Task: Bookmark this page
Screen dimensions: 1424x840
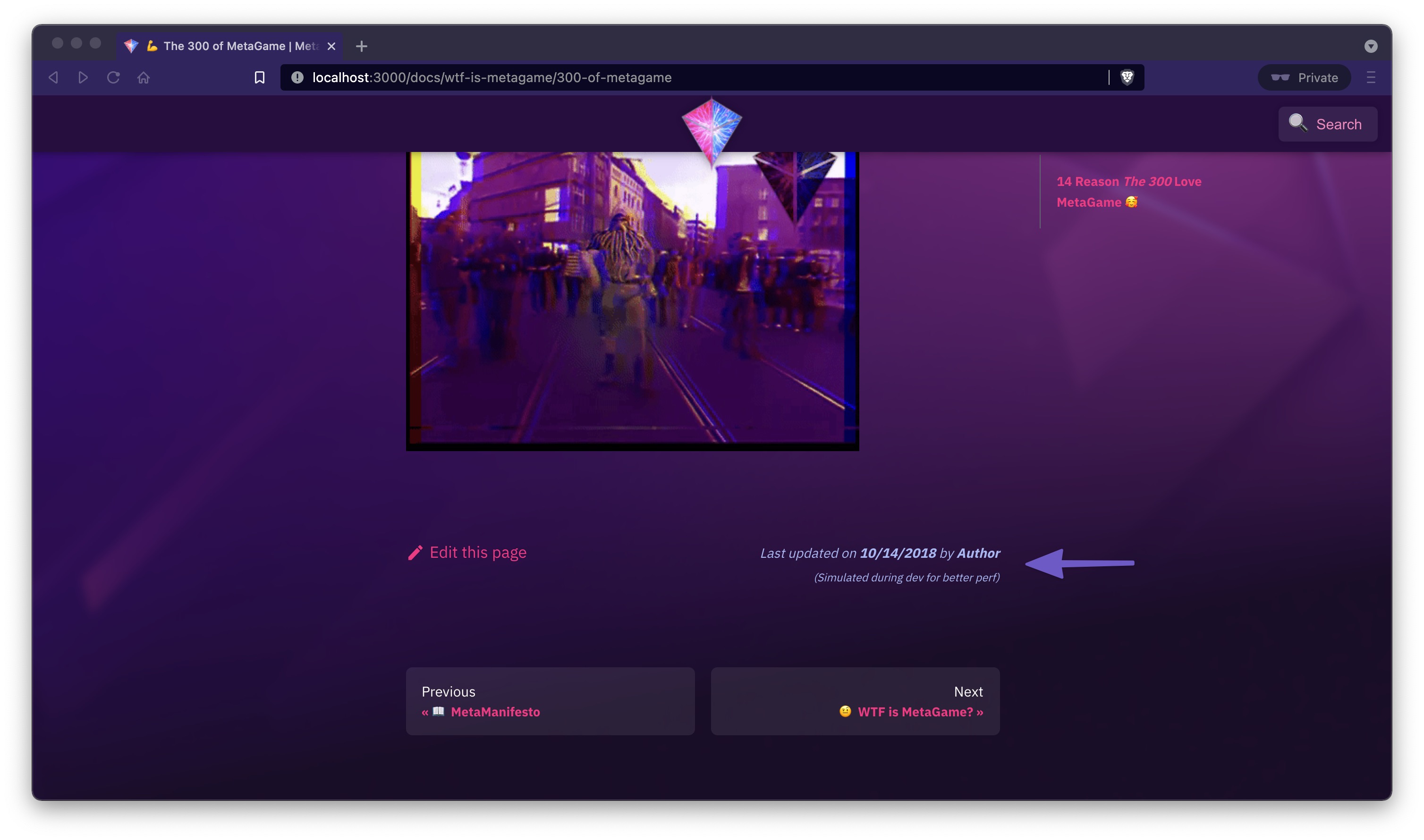Action: point(259,77)
